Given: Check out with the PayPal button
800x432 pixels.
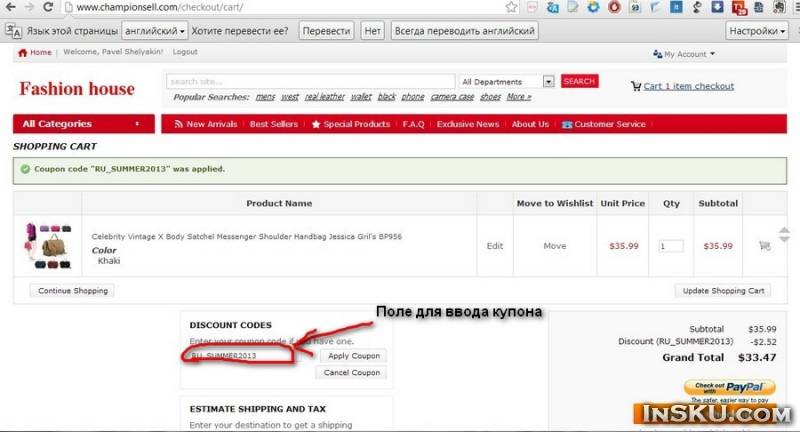Looking at the screenshot, I should 730,387.
